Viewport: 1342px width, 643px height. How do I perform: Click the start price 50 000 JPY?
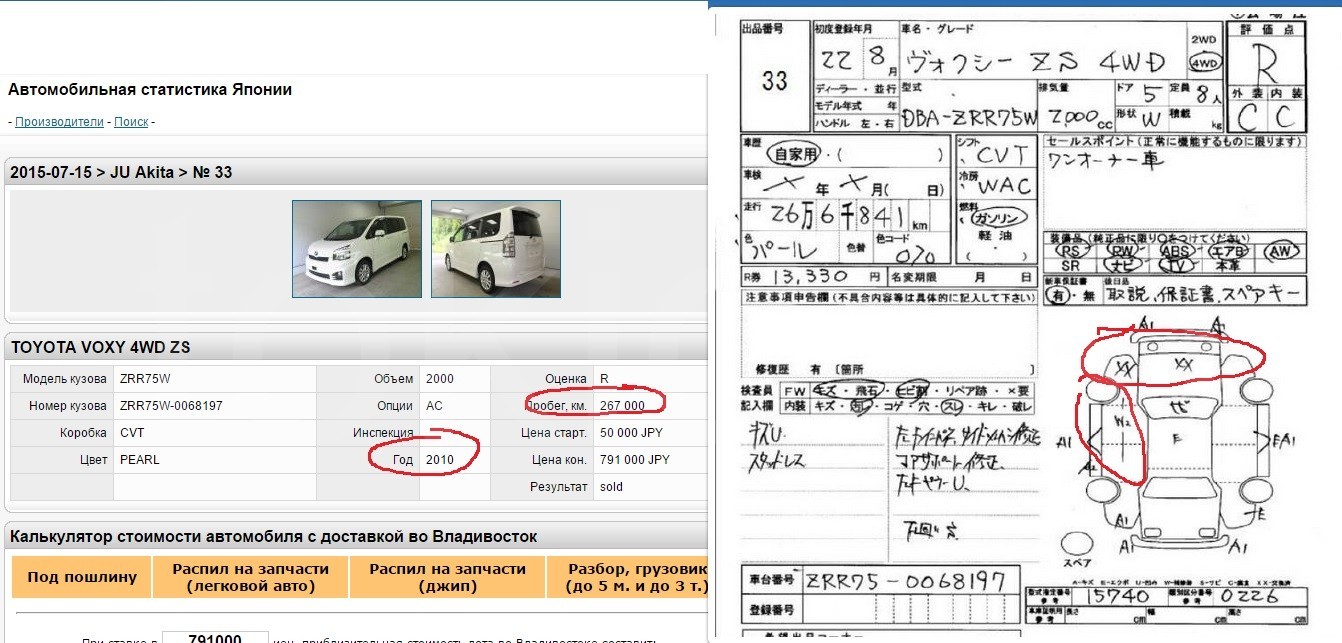(631, 433)
